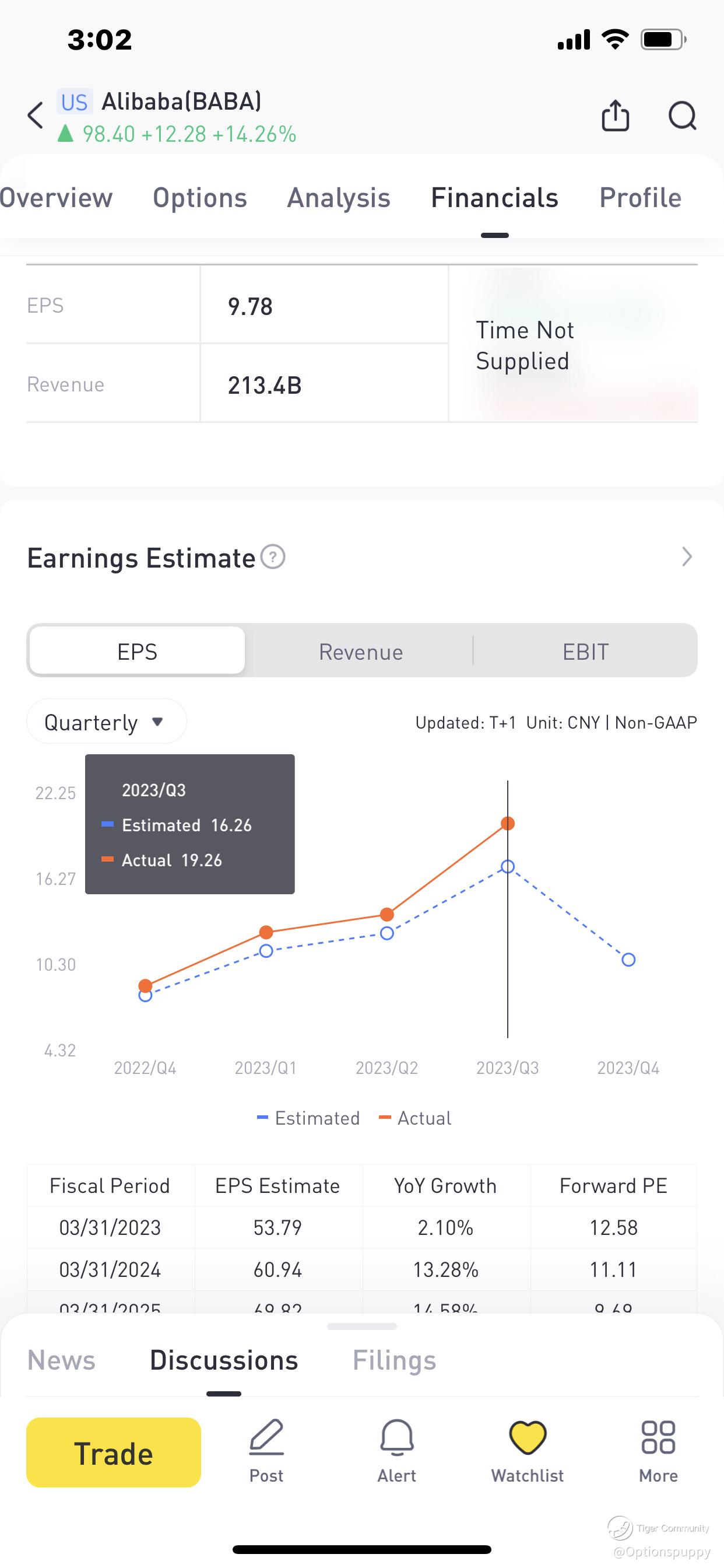Viewport: 724px width, 1568px height.
Task: Expand Earnings Estimate details chevron
Action: pyautogui.click(x=687, y=557)
